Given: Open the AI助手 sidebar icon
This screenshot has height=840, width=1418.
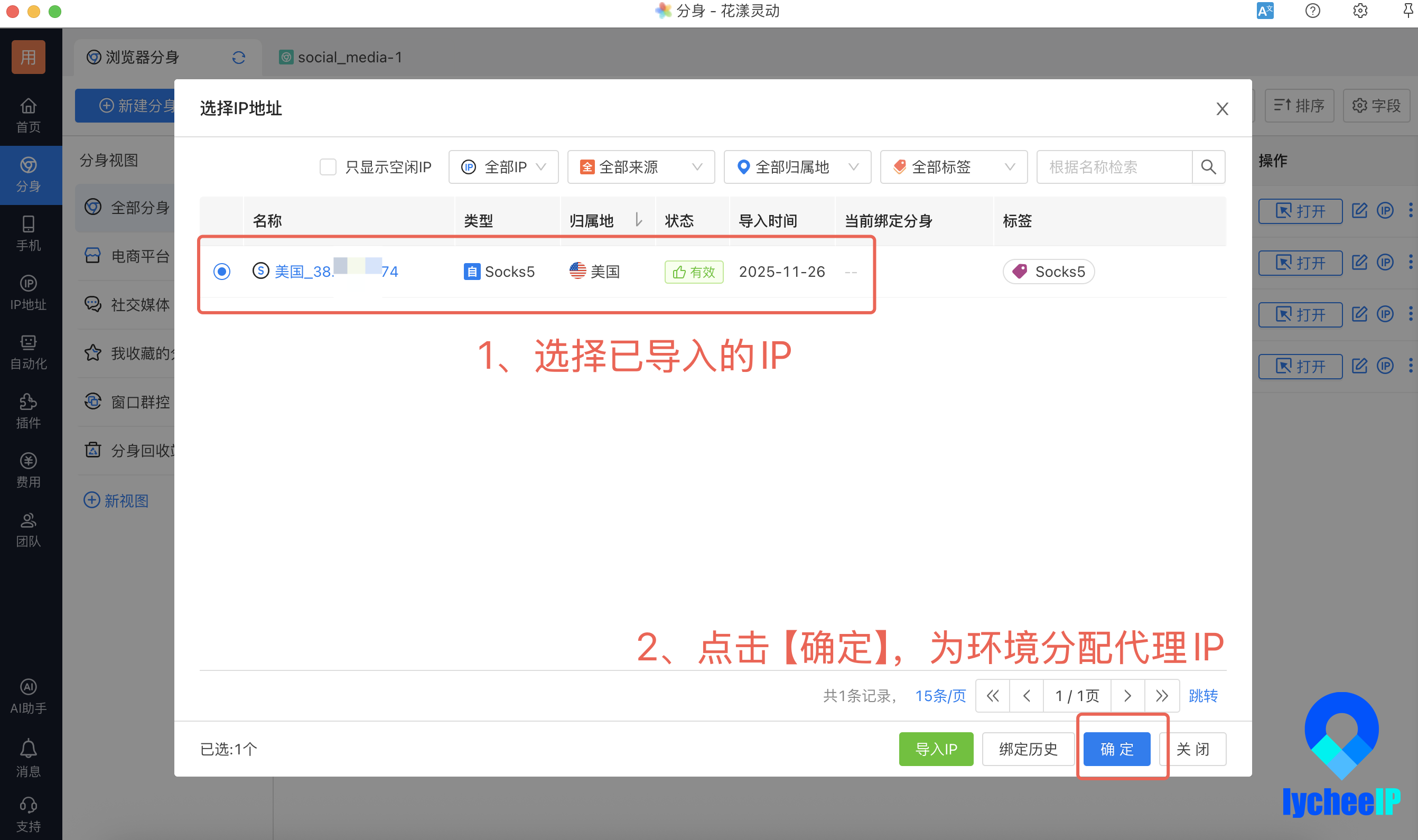Looking at the screenshot, I should pyautogui.click(x=29, y=696).
